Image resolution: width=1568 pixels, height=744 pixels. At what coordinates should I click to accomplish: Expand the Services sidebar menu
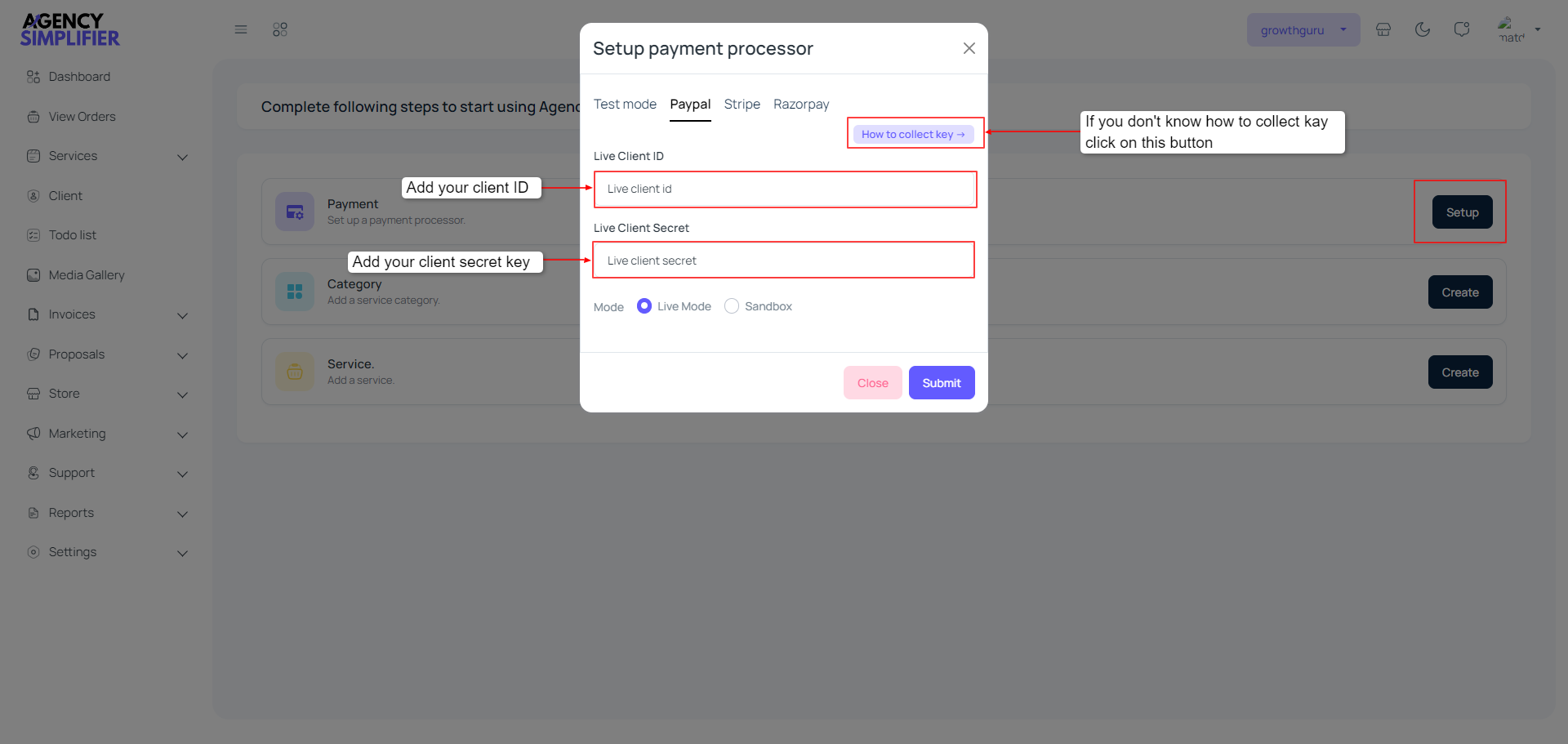pos(73,155)
